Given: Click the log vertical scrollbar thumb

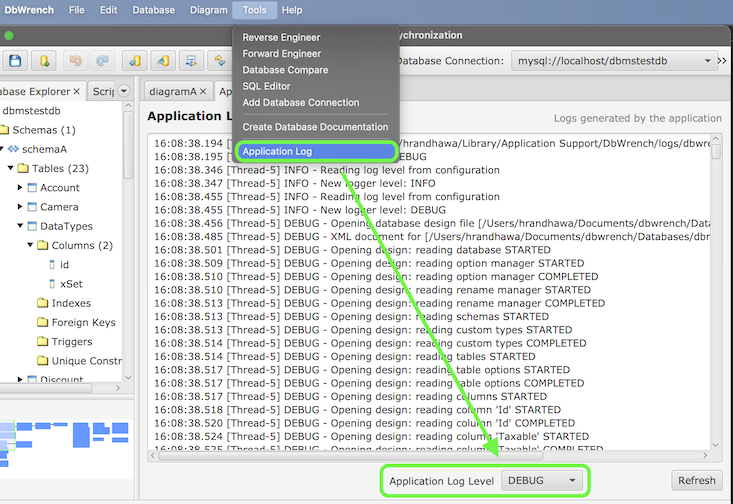Looking at the screenshot, I should coord(716,151).
